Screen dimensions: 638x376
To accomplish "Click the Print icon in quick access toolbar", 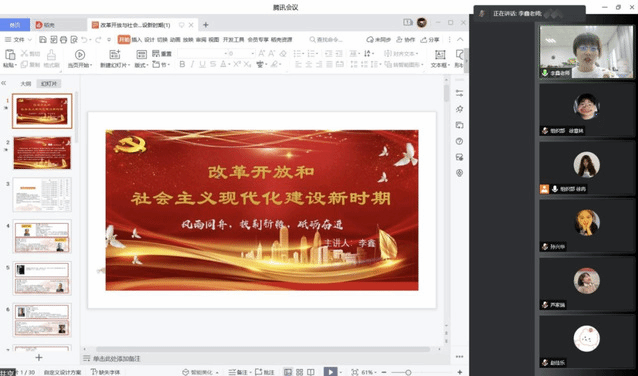I will point(63,39).
